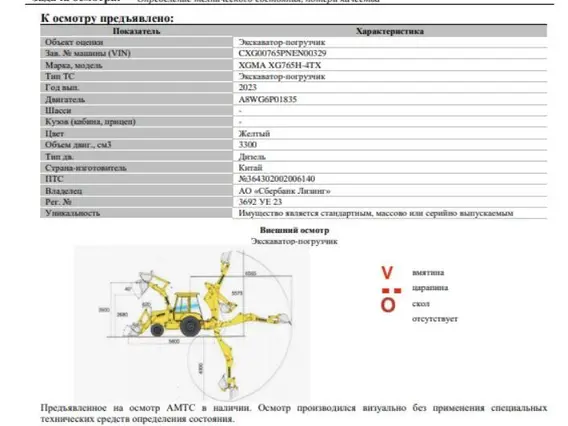Click the 'Рег. №' row label
The image size is (568, 426).
58,202
